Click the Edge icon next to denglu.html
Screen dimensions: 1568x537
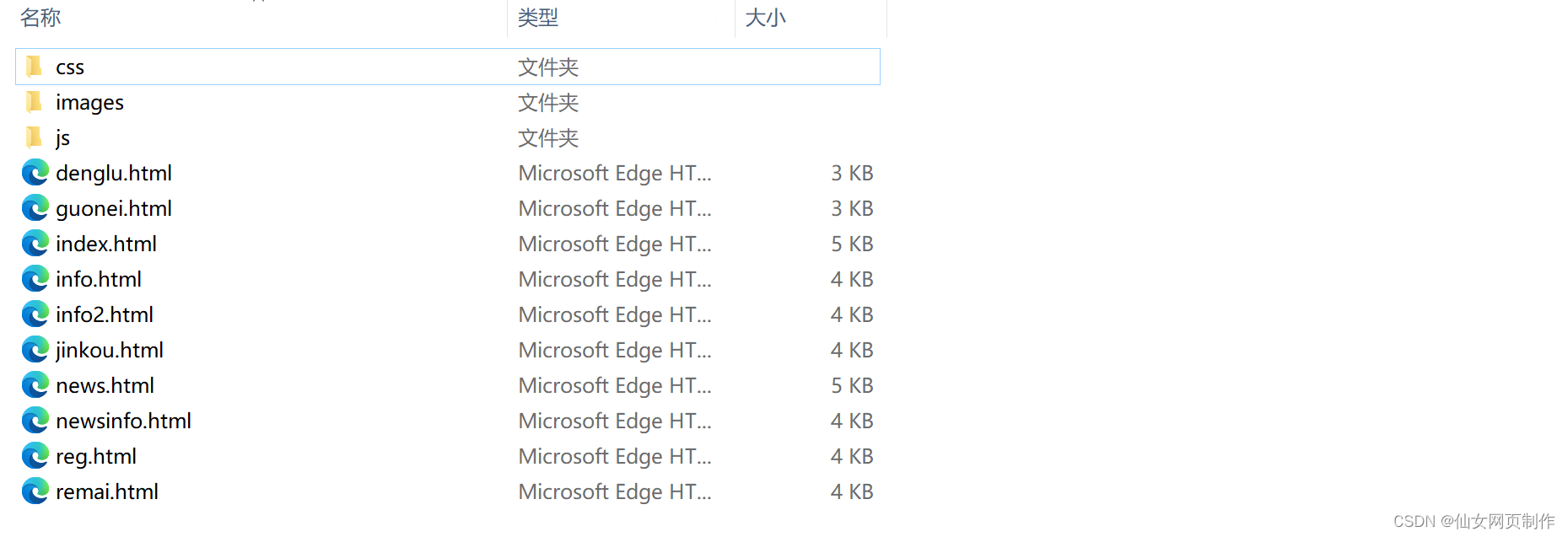pyautogui.click(x=35, y=173)
